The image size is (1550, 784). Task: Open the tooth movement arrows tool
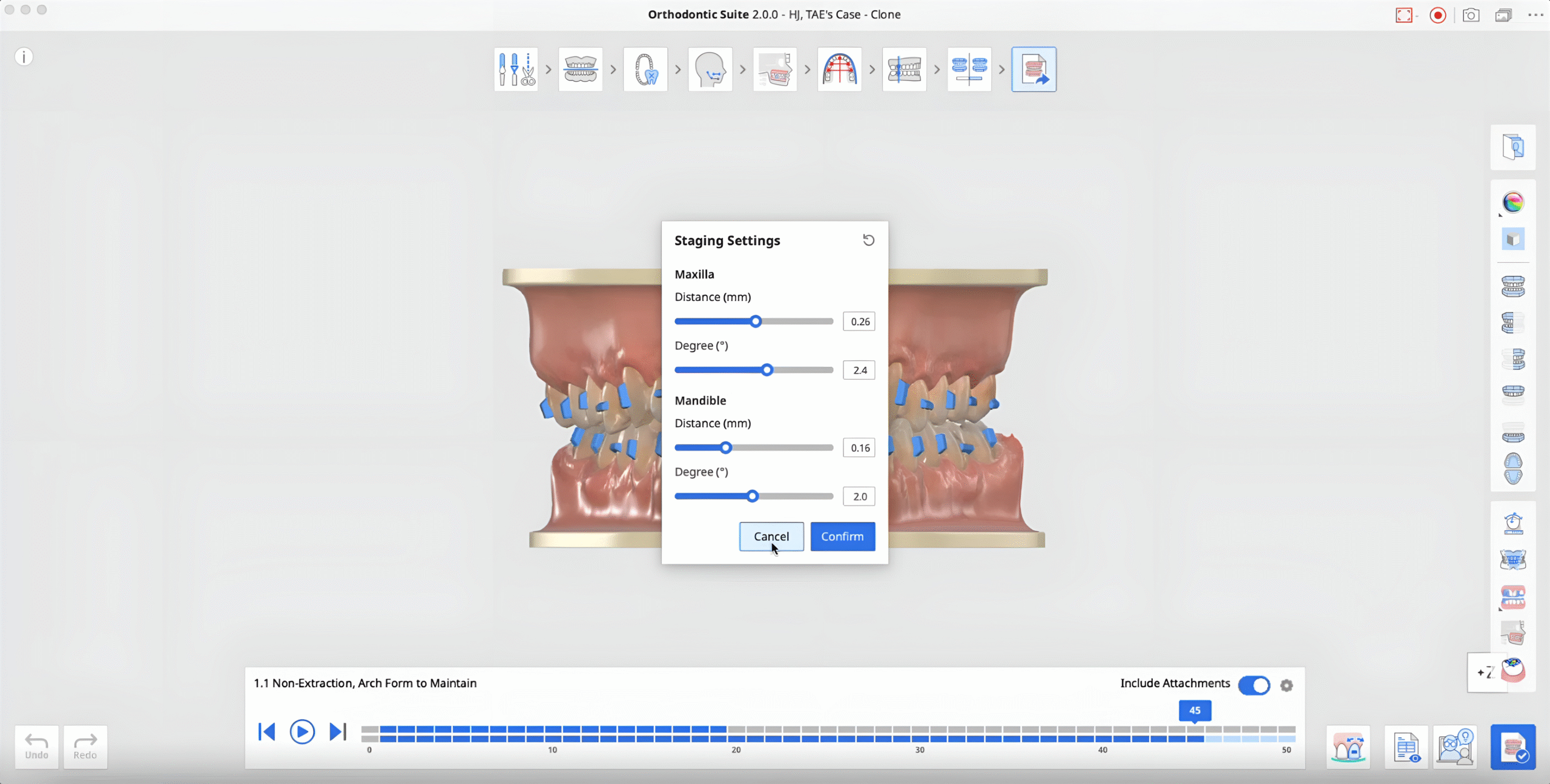(x=1513, y=560)
